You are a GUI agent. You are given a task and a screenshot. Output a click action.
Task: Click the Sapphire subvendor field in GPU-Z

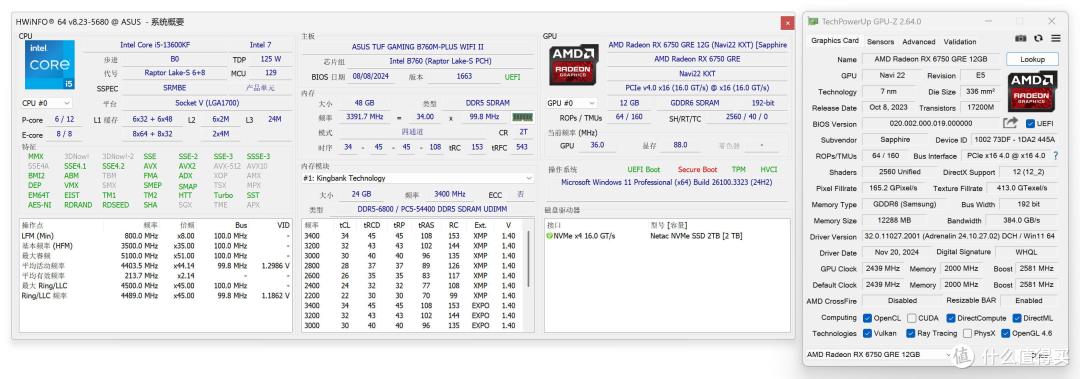pos(895,140)
